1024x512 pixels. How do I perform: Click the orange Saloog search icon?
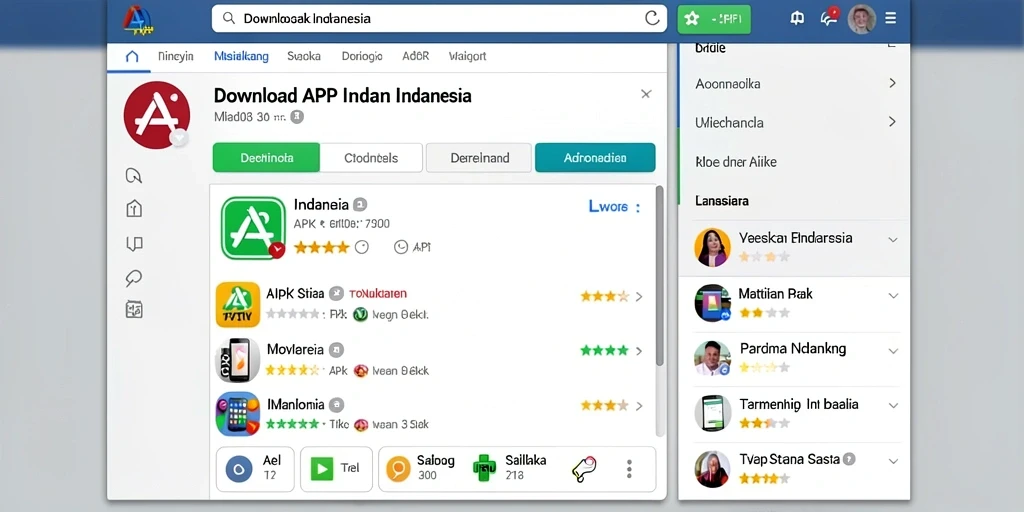coord(398,468)
